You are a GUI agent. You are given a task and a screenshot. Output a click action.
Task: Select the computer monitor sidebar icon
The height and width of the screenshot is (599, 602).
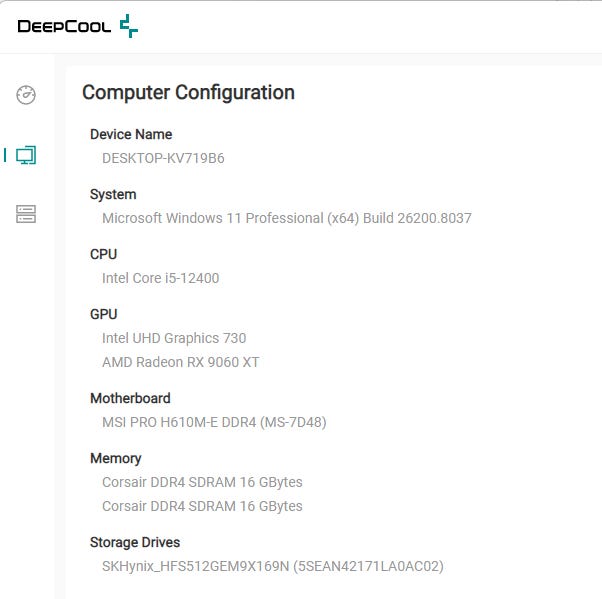click(26, 155)
